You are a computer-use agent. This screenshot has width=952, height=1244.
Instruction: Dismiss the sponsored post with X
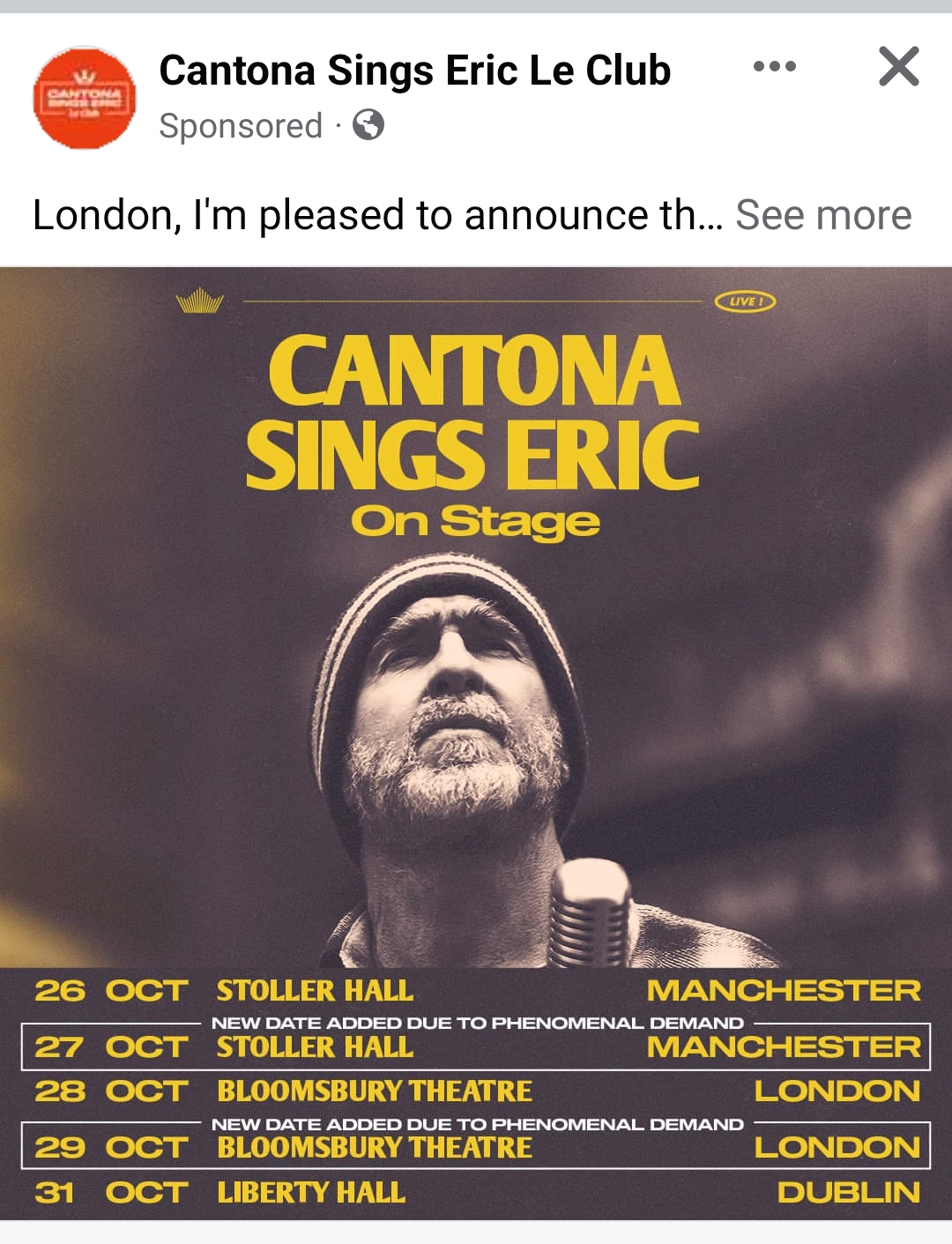[899, 66]
